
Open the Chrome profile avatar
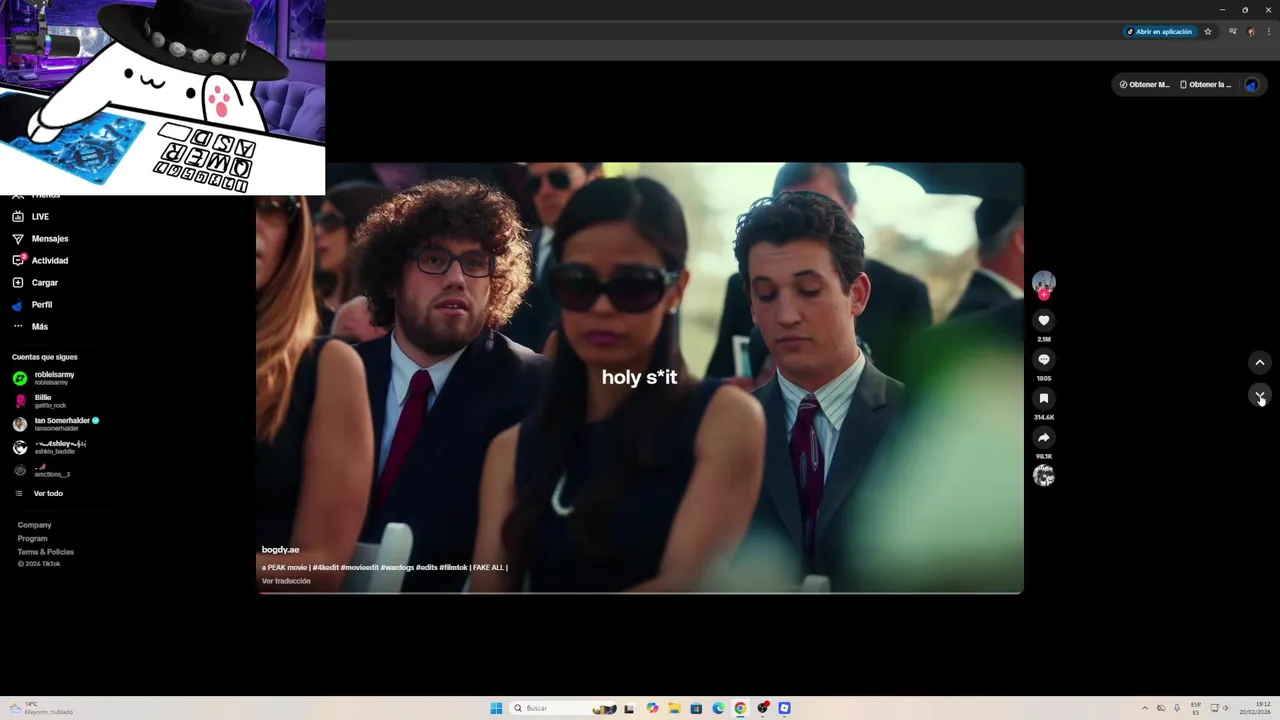tap(1251, 32)
